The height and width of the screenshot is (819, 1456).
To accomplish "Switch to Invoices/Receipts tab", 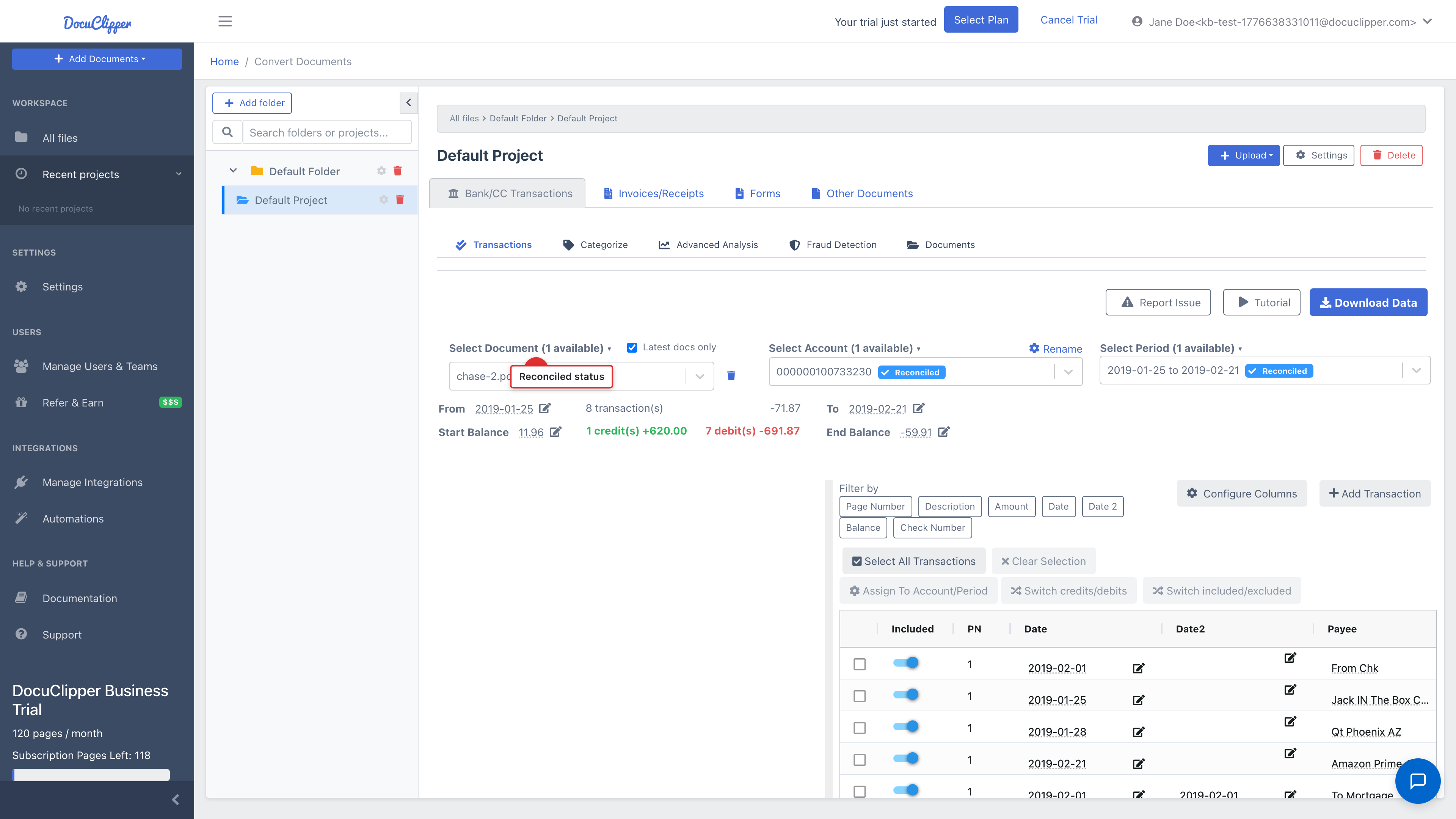I will [x=653, y=193].
